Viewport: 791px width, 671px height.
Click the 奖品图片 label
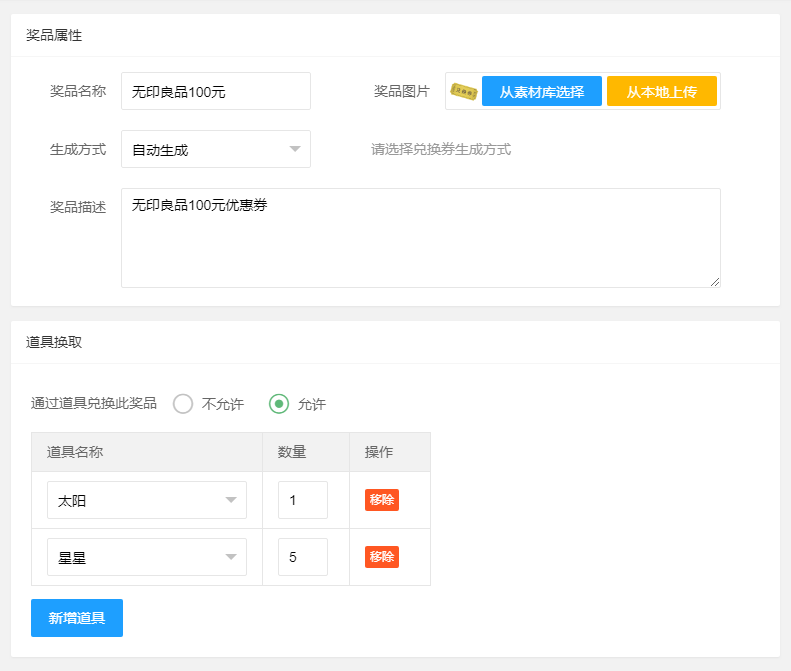point(402,91)
